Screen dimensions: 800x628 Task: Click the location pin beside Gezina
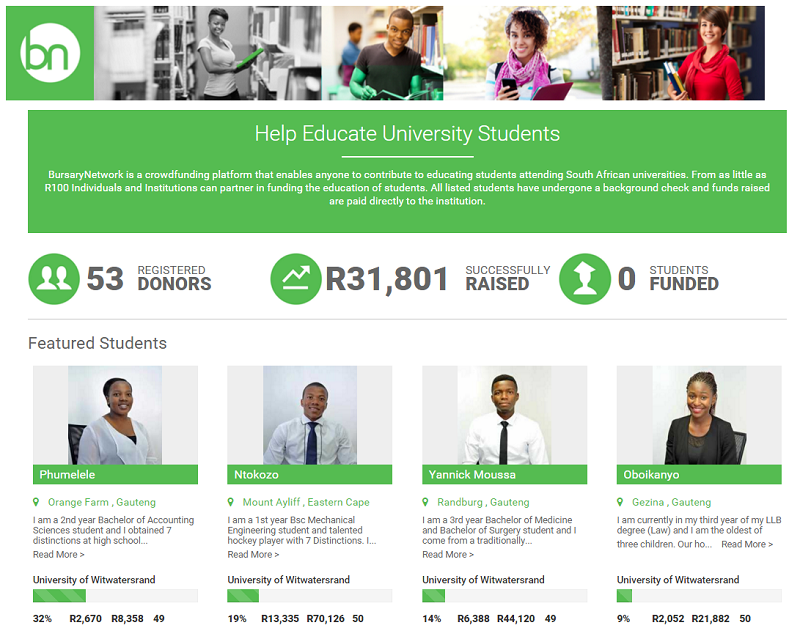[x=620, y=502]
